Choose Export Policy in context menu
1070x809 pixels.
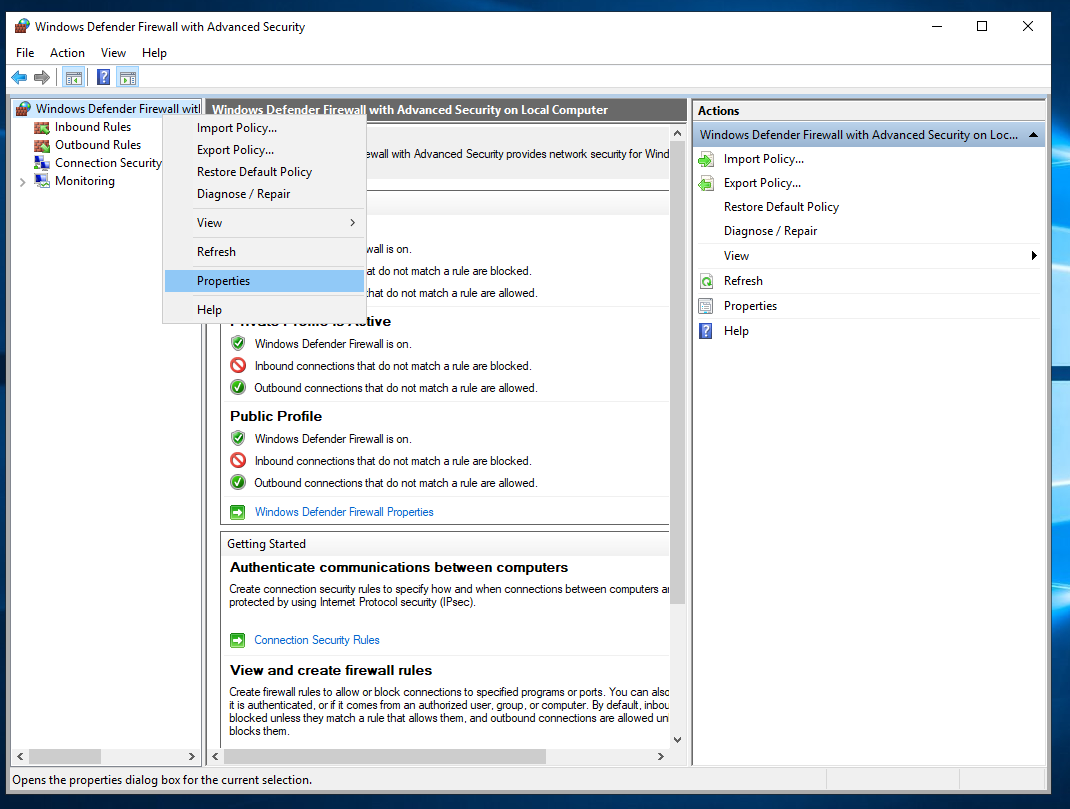click(x=264, y=150)
